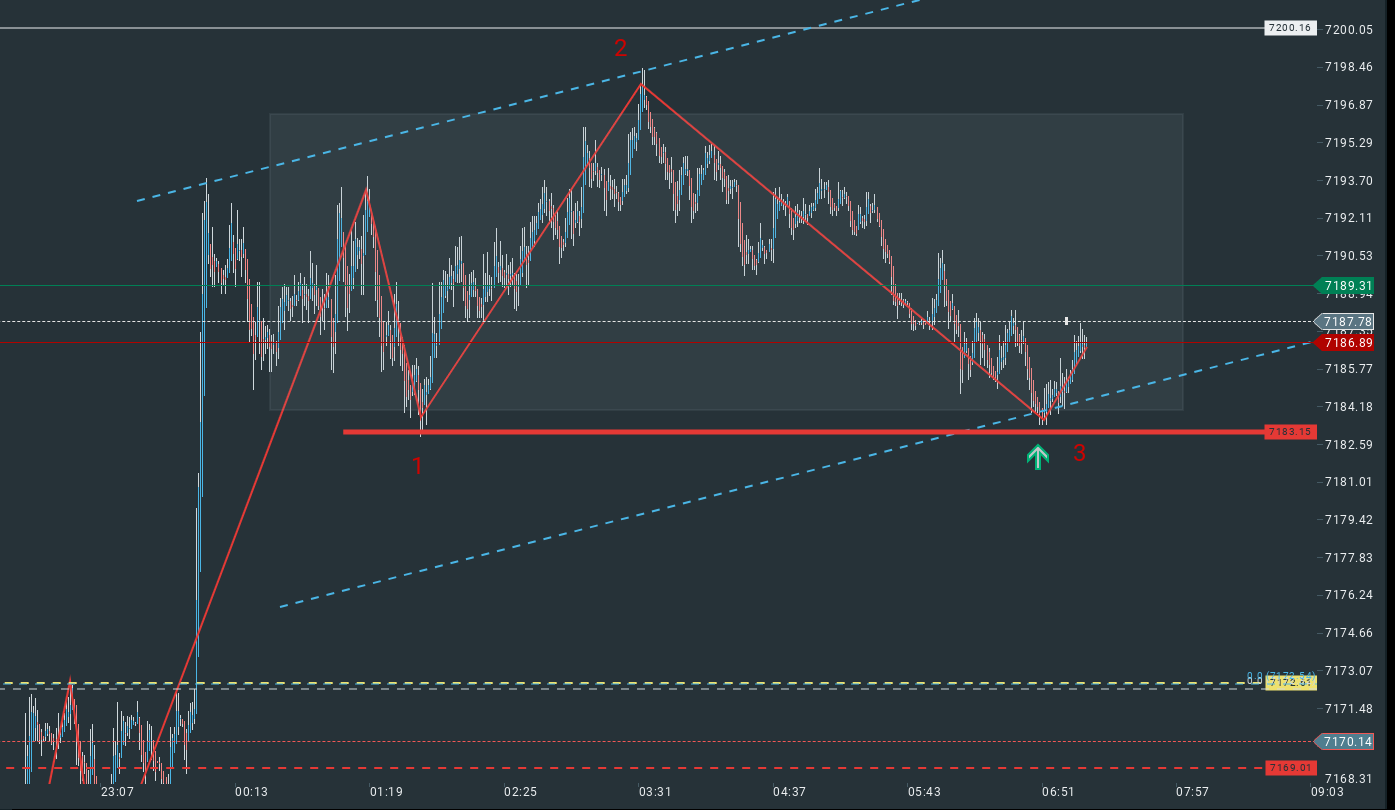Click the 7179.42 price axis value
Image resolution: width=1395 pixels, height=810 pixels.
[1347, 520]
